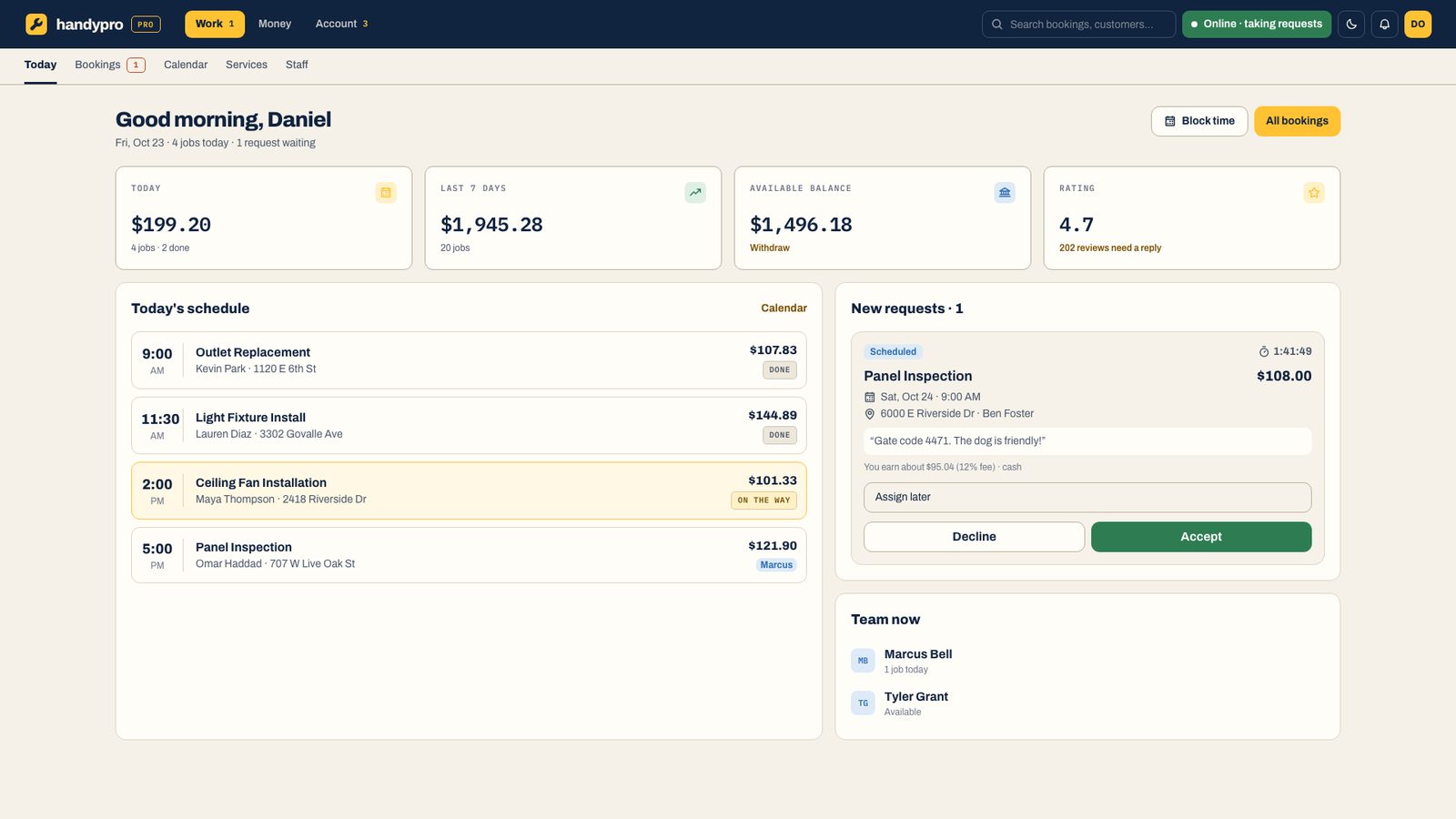This screenshot has width=1456, height=819.
Task: Decline the Panel Inspection request
Action: (x=974, y=537)
